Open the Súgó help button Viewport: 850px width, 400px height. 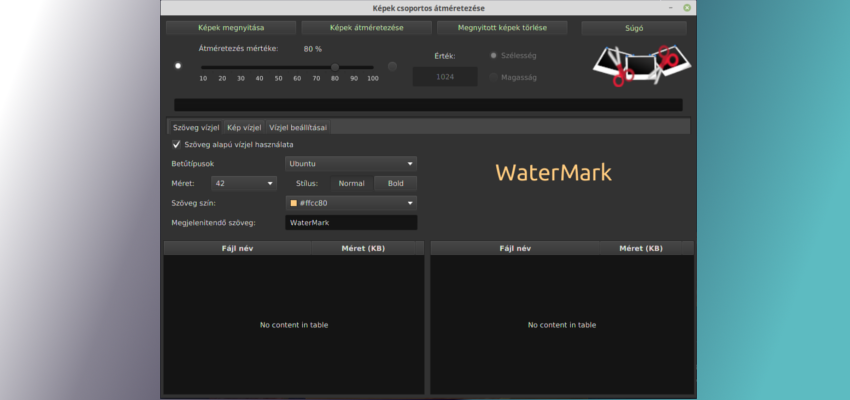[x=633, y=28]
